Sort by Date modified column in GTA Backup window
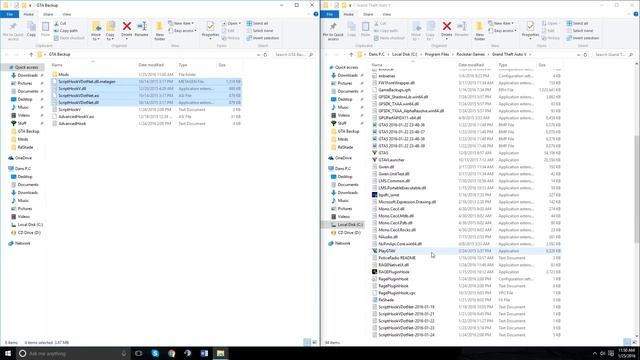 [x=151, y=65]
